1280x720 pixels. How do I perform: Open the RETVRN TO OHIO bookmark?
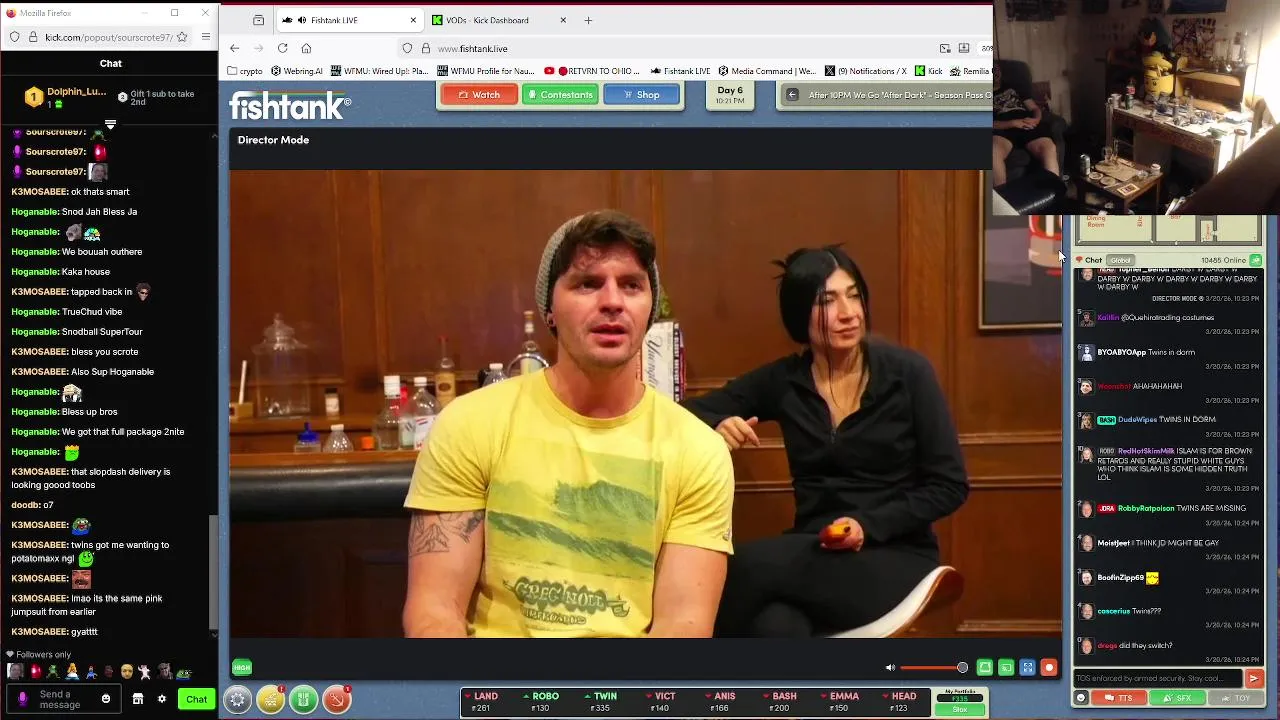(593, 71)
